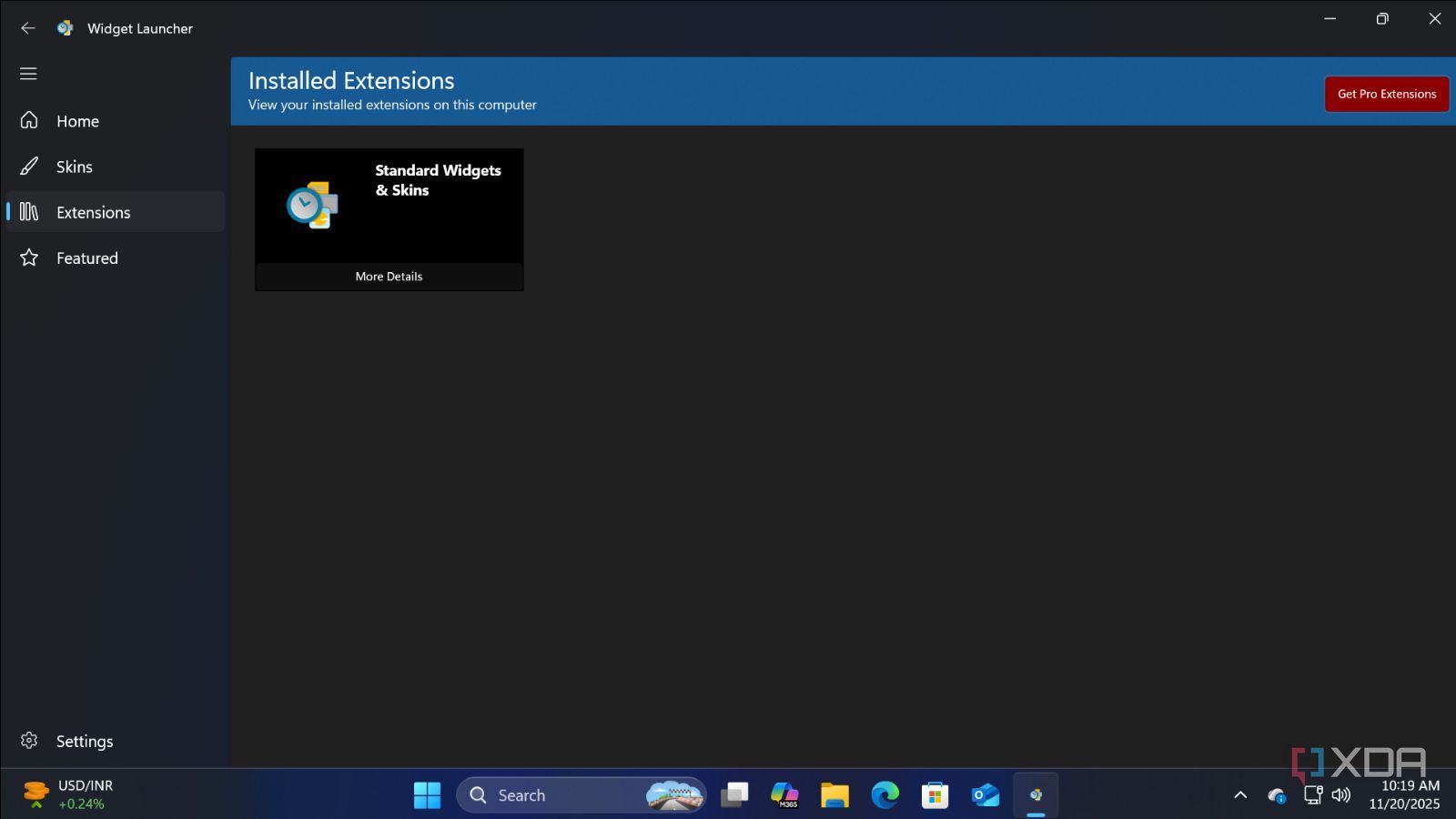The width and height of the screenshot is (1456, 819).
Task: Go to the Skins section
Action: [x=75, y=167]
